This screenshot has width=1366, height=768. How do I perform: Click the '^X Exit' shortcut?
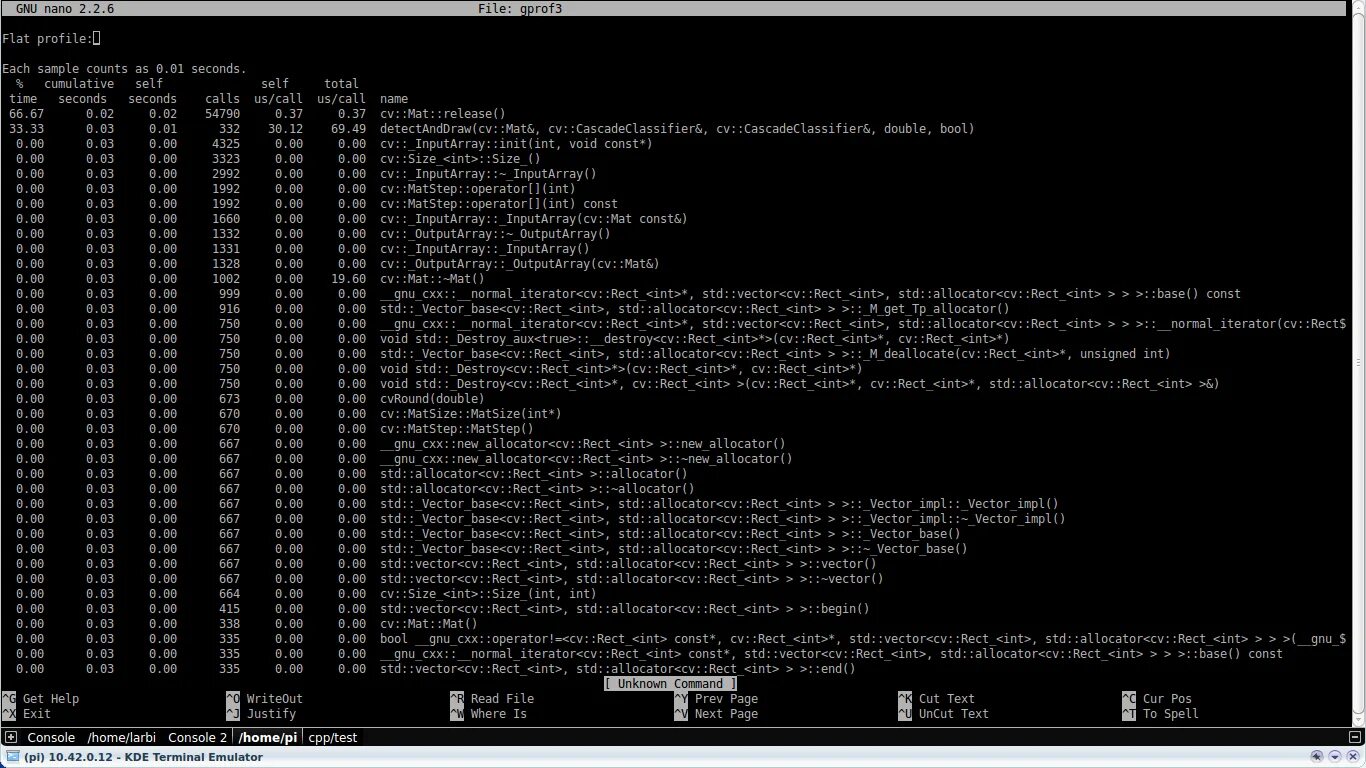[x=26, y=714]
